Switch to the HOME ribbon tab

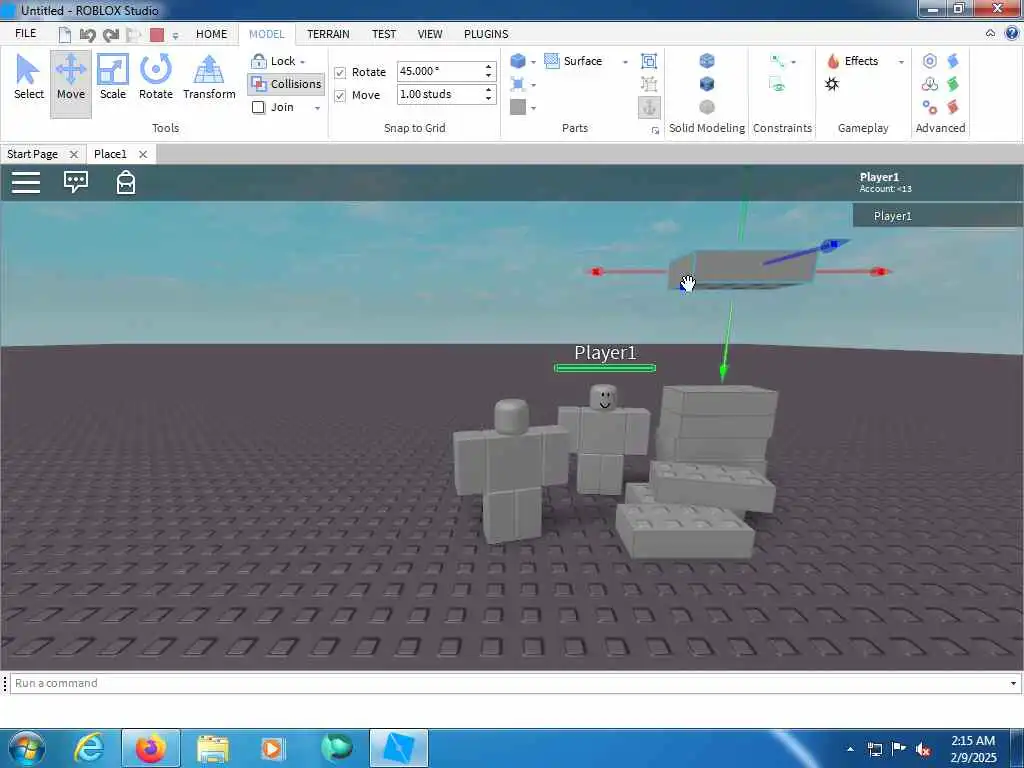coord(212,34)
